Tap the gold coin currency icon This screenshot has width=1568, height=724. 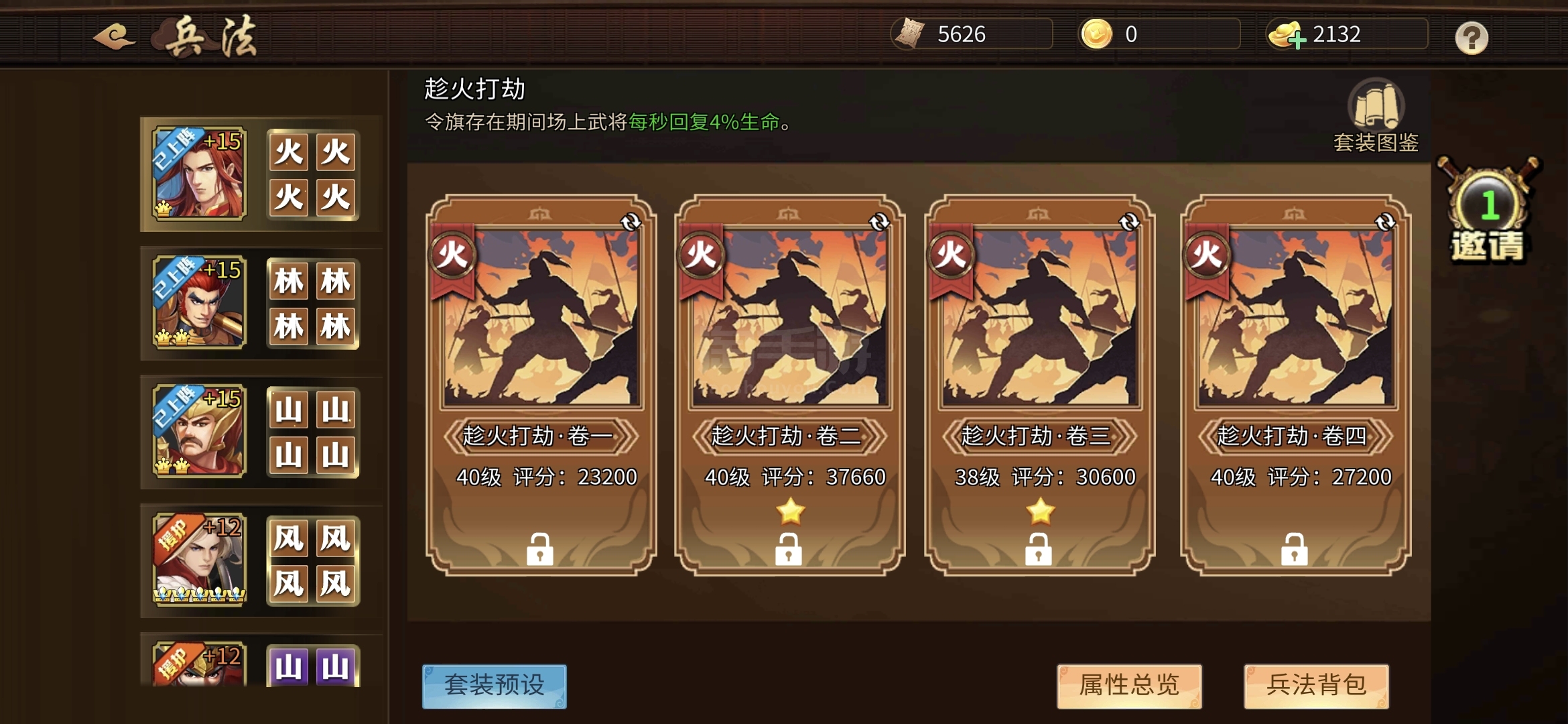[1097, 34]
